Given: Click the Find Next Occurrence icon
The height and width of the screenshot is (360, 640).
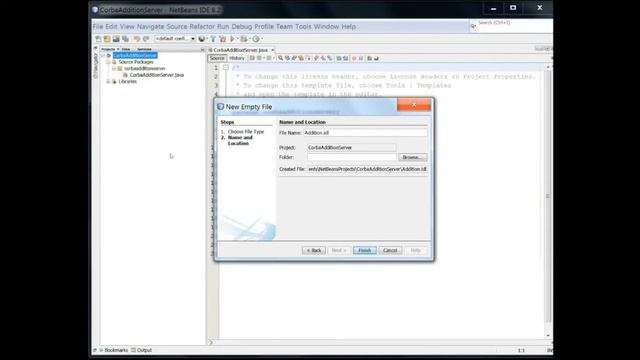Looking at the screenshot, I should (x=294, y=58).
